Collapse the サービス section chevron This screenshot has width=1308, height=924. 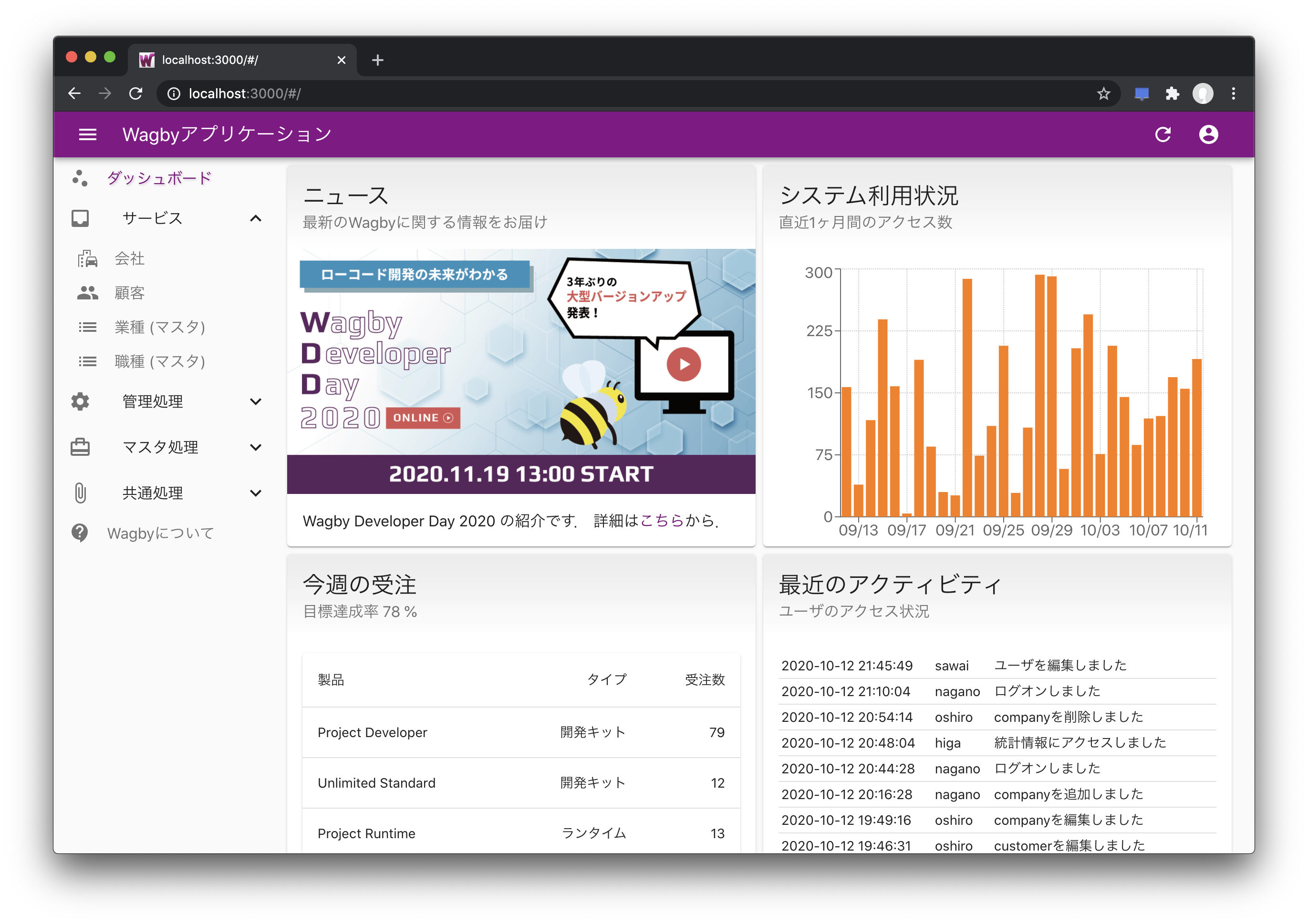pyautogui.click(x=256, y=218)
